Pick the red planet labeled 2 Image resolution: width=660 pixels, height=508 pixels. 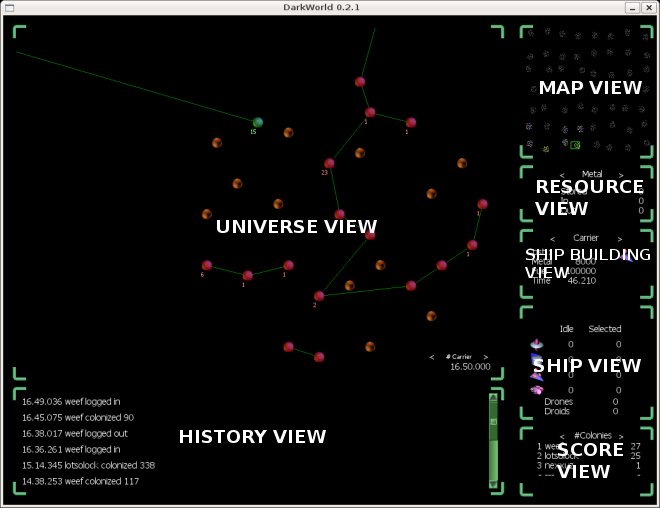[x=319, y=296]
